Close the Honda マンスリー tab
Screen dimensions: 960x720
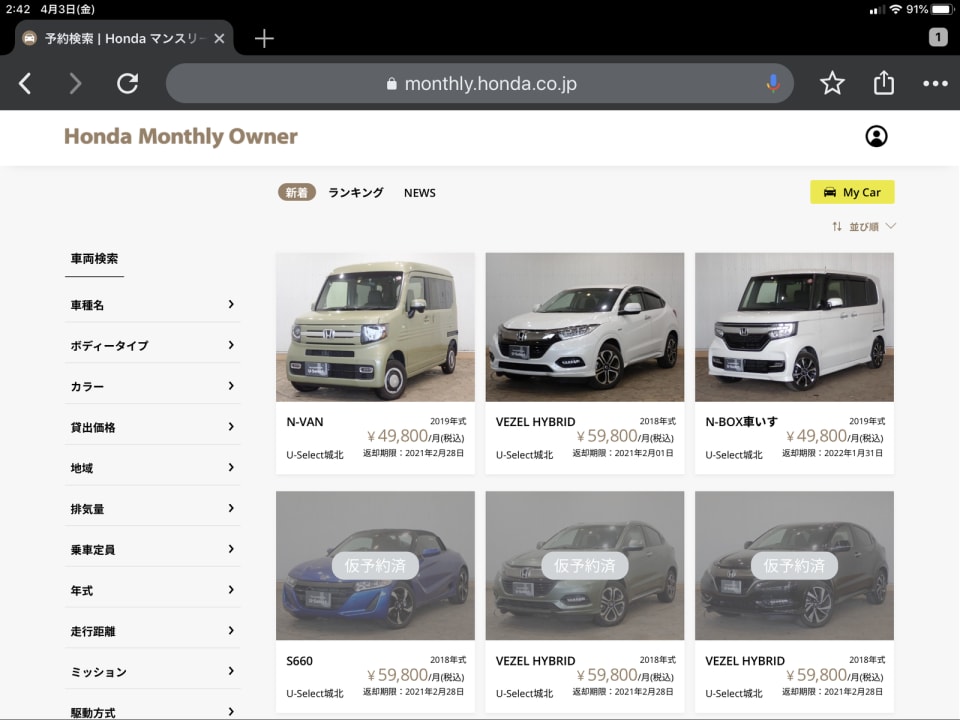click(219, 39)
